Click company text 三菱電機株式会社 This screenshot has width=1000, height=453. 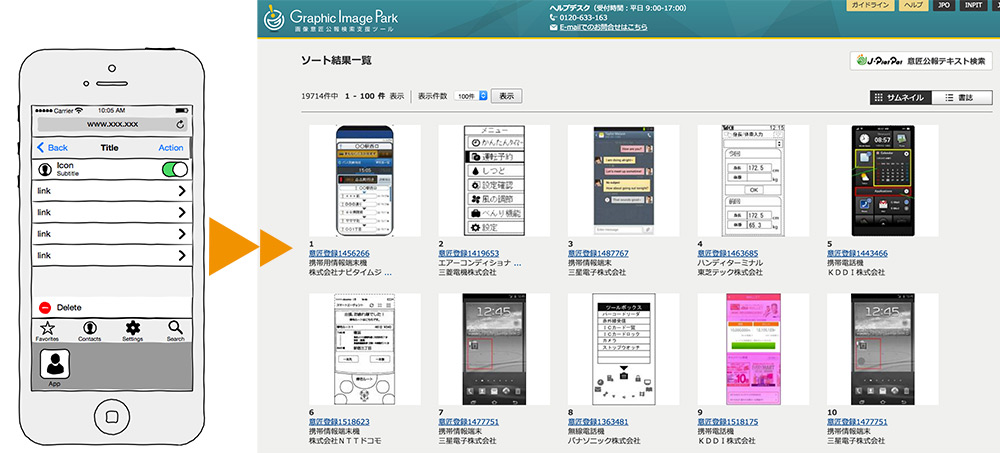click(x=467, y=272)
